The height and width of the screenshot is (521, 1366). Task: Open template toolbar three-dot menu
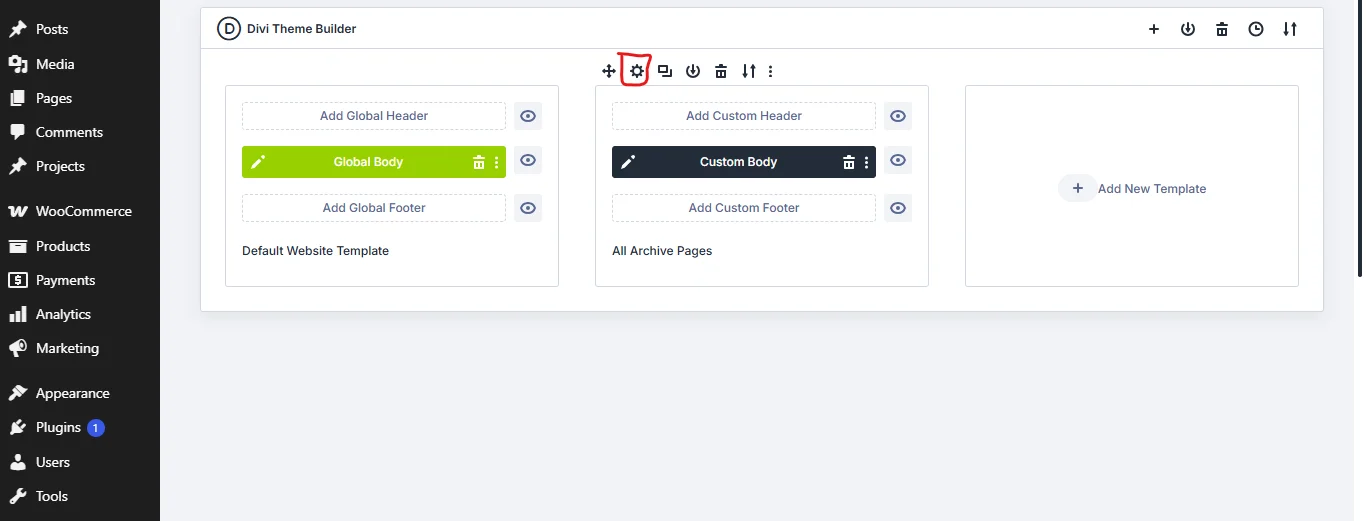click(x=770, y=71)
